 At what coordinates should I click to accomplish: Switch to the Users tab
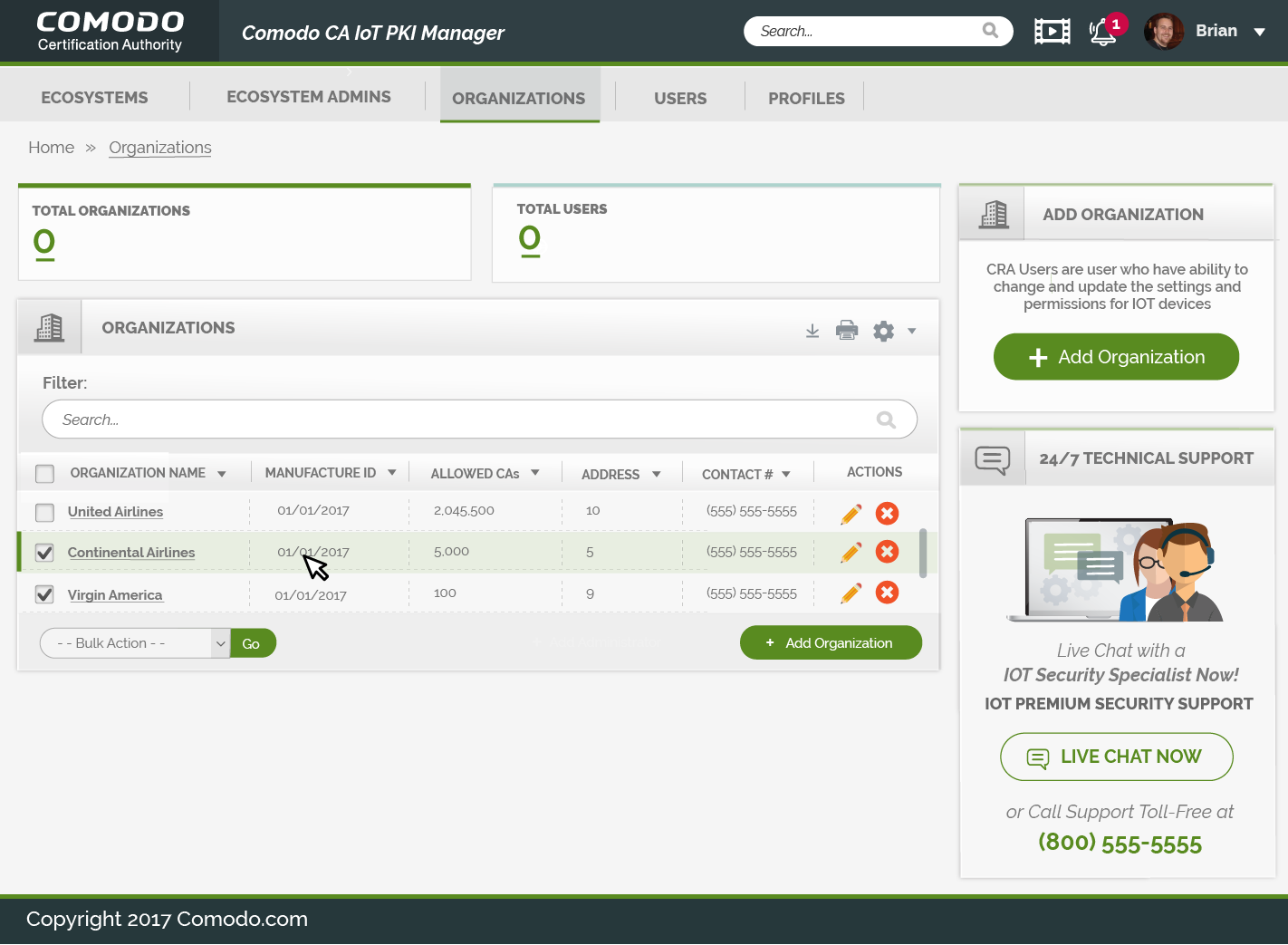pyautogui.click(x=680, y=98)
